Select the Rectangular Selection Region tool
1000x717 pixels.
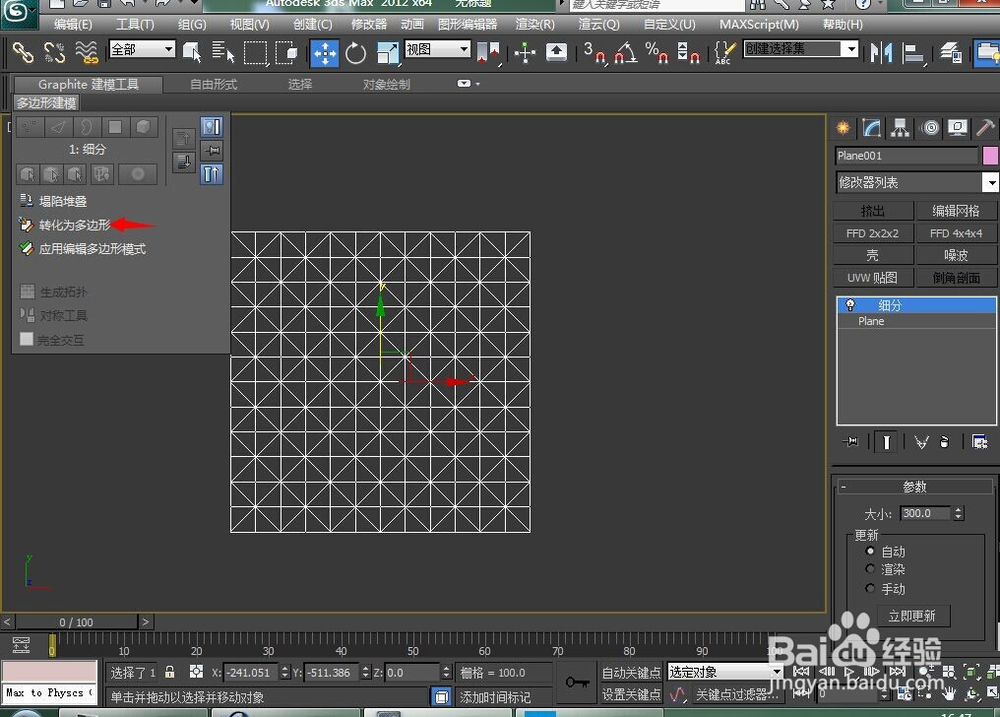pos(256,52)
